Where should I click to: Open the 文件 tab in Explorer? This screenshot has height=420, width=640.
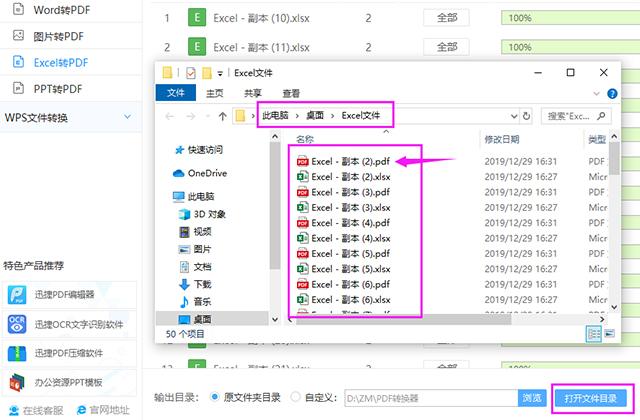176,93
